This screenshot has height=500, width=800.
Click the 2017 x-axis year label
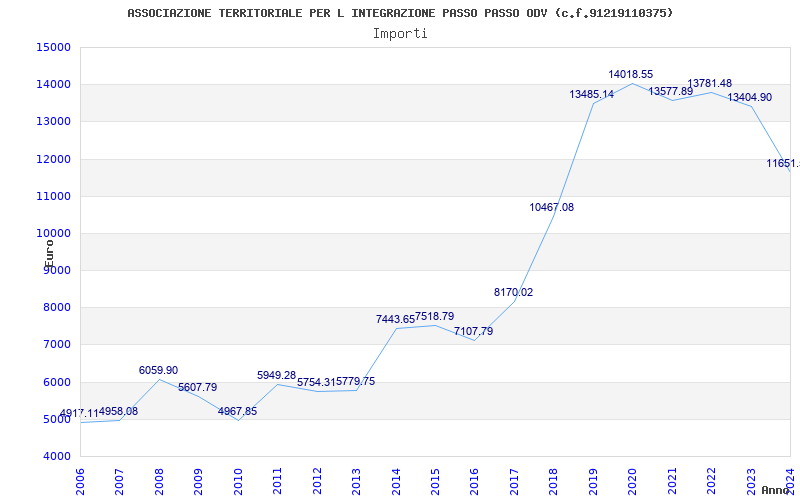click(x=514, y=482)
